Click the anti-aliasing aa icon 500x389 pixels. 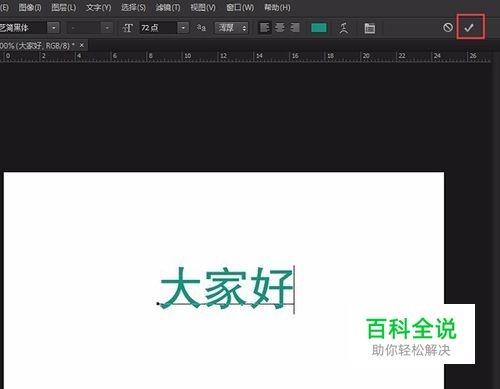201,28
